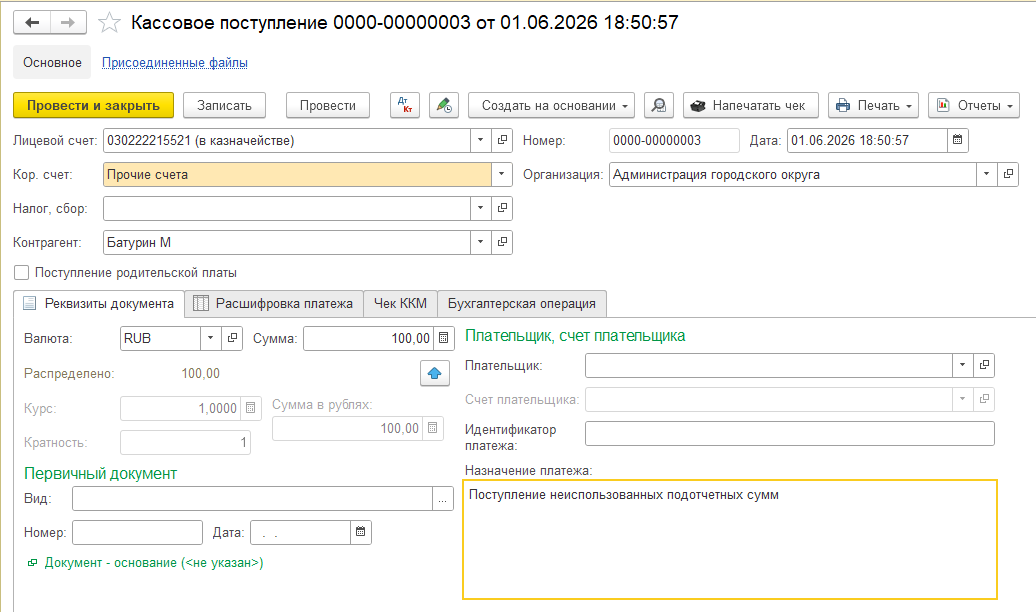Click into Назначение платежа text area
The height and width of the screenshot is (612, 1036).
729,539
